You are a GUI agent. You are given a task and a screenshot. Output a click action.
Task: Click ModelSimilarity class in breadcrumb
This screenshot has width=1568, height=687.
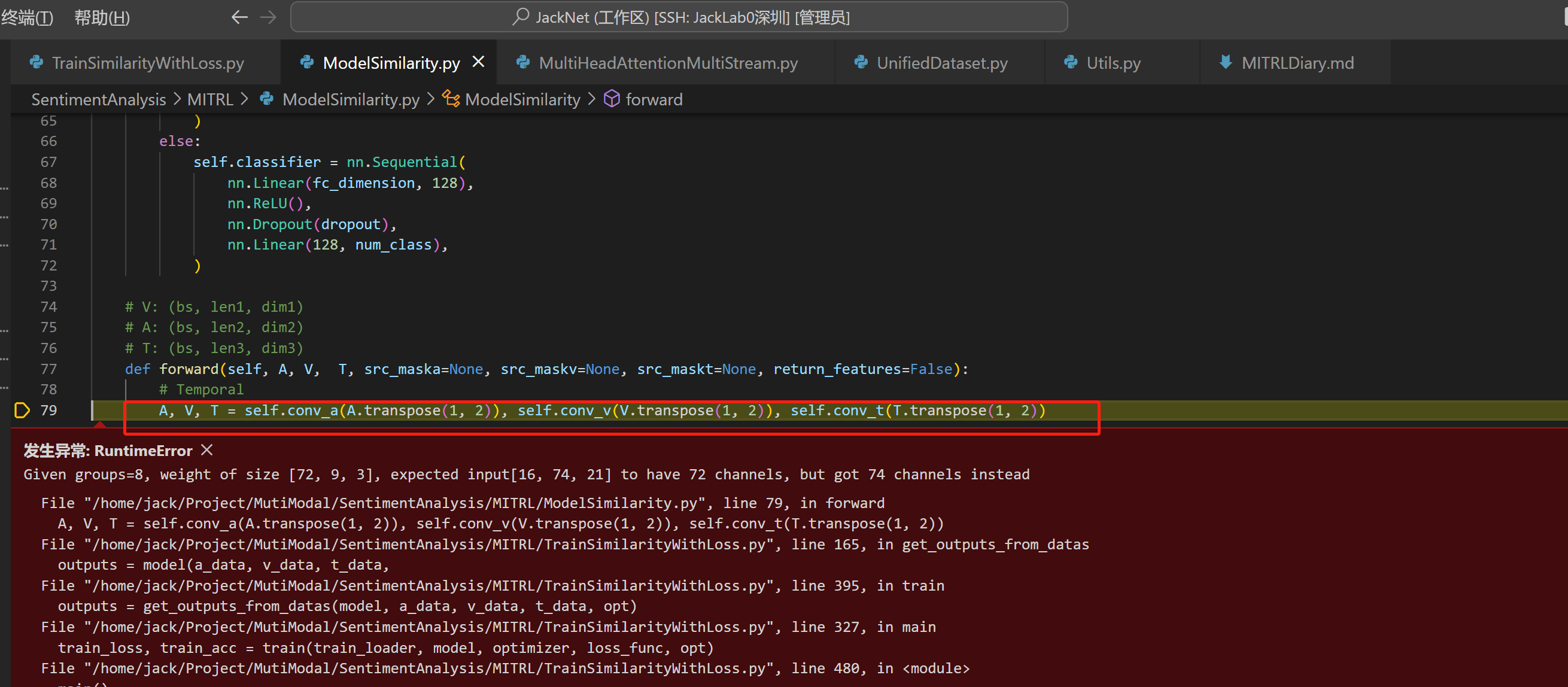coord(523,99)
